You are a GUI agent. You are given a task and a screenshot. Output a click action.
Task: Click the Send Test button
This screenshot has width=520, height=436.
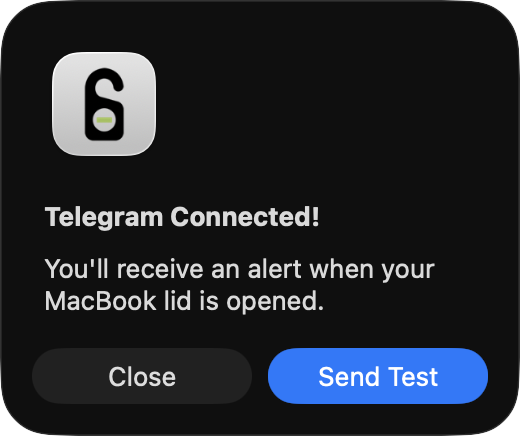click(x=378, y=376)
